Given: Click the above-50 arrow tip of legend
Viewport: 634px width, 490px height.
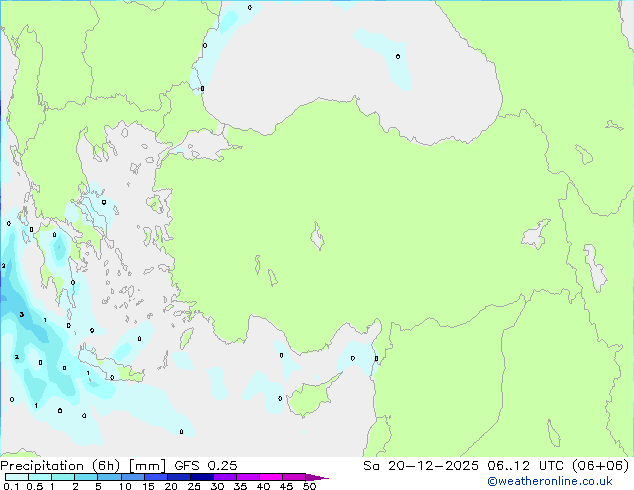Looking at the screenshot, I should [317, 477].
